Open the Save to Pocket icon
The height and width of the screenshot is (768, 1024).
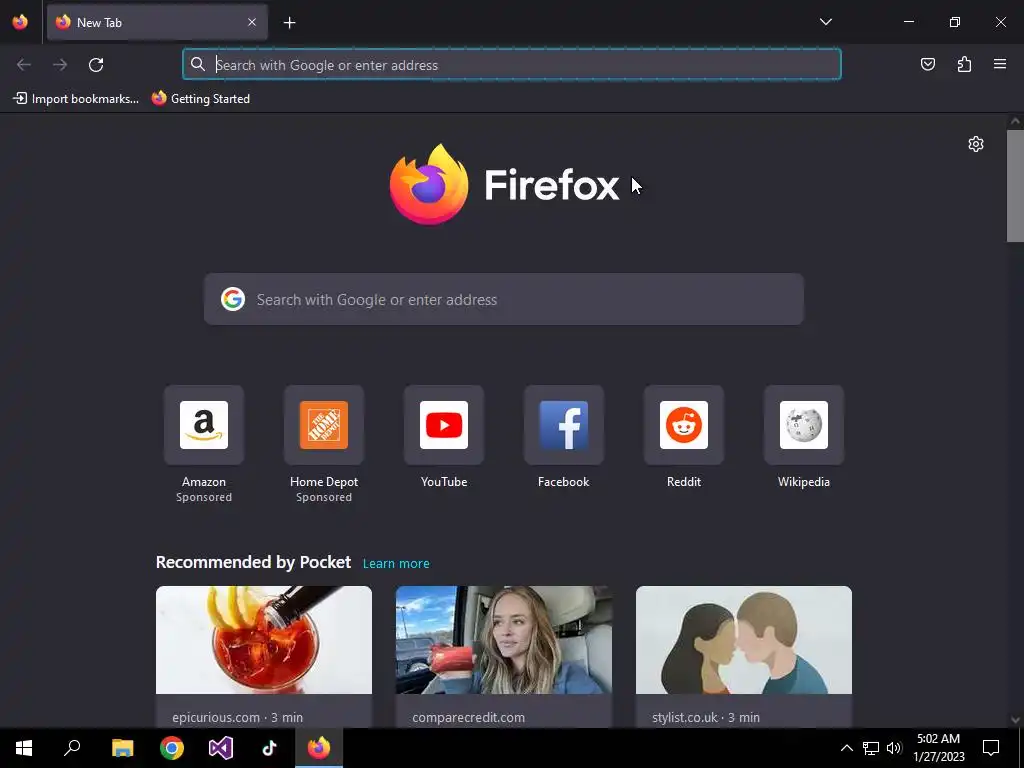point(927,64)
